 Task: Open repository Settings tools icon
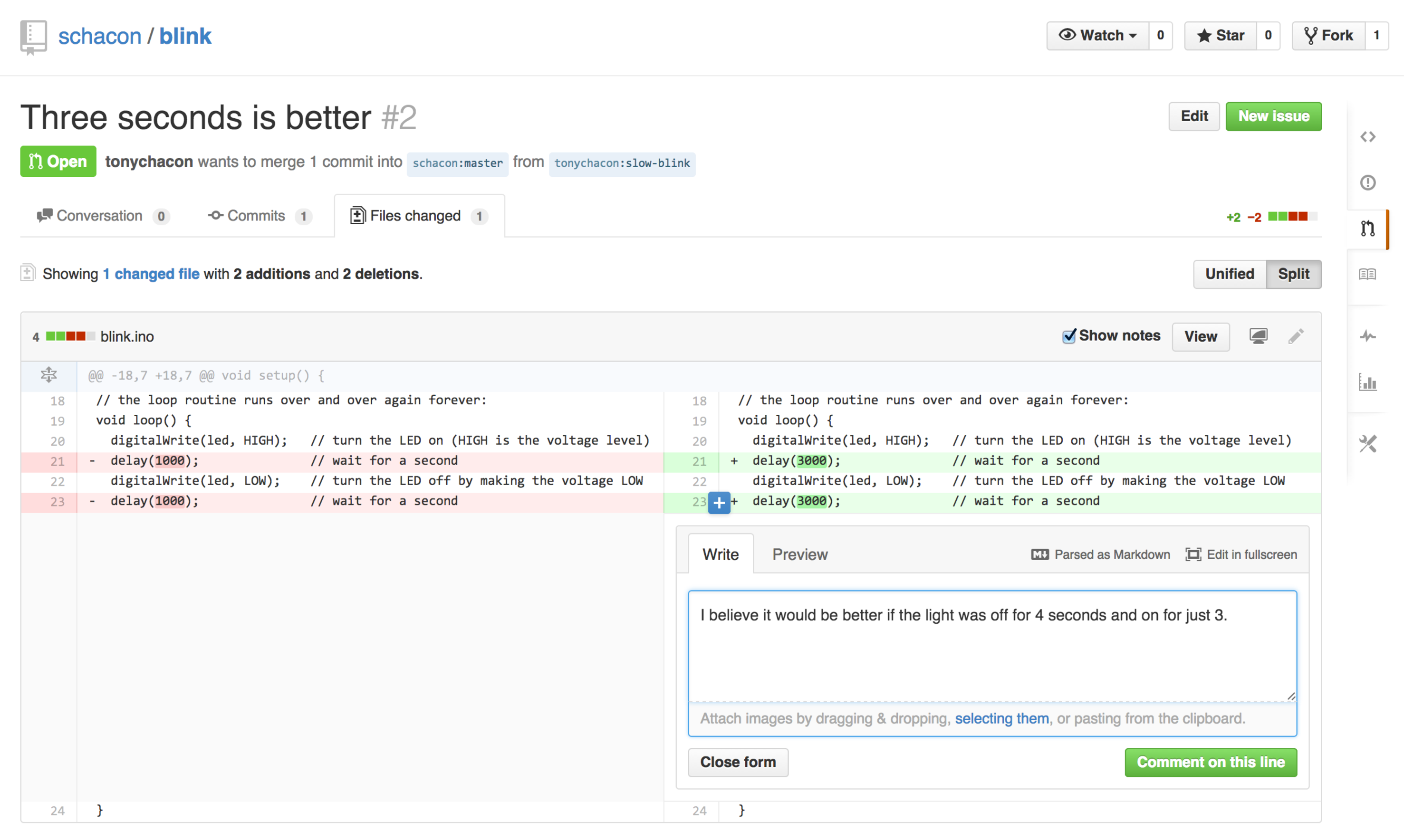point(1368,443)
